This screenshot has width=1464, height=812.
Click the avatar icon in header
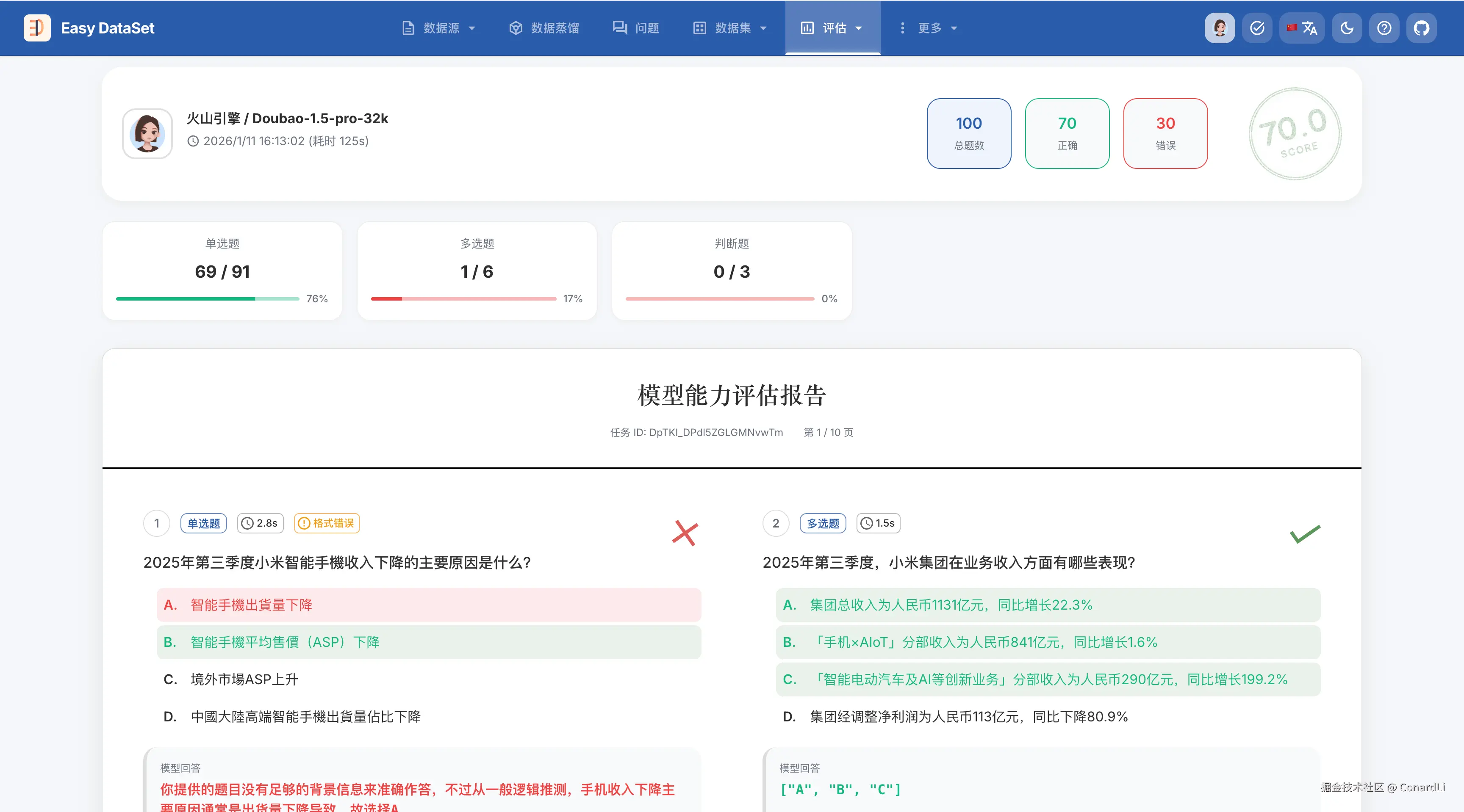[1220, 28]
